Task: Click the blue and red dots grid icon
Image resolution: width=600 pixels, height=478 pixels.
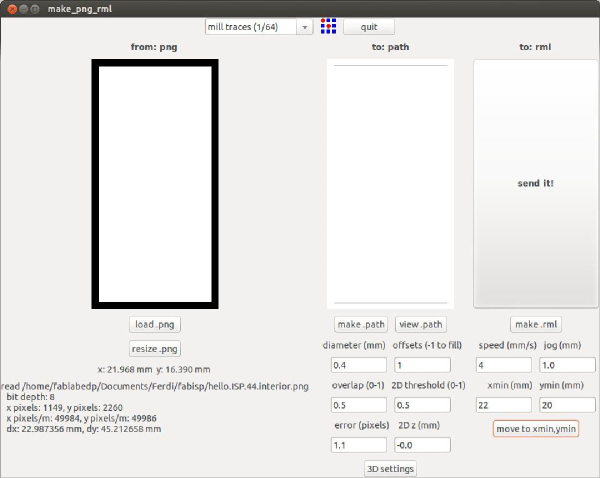Action: click(x=328, y=26)
